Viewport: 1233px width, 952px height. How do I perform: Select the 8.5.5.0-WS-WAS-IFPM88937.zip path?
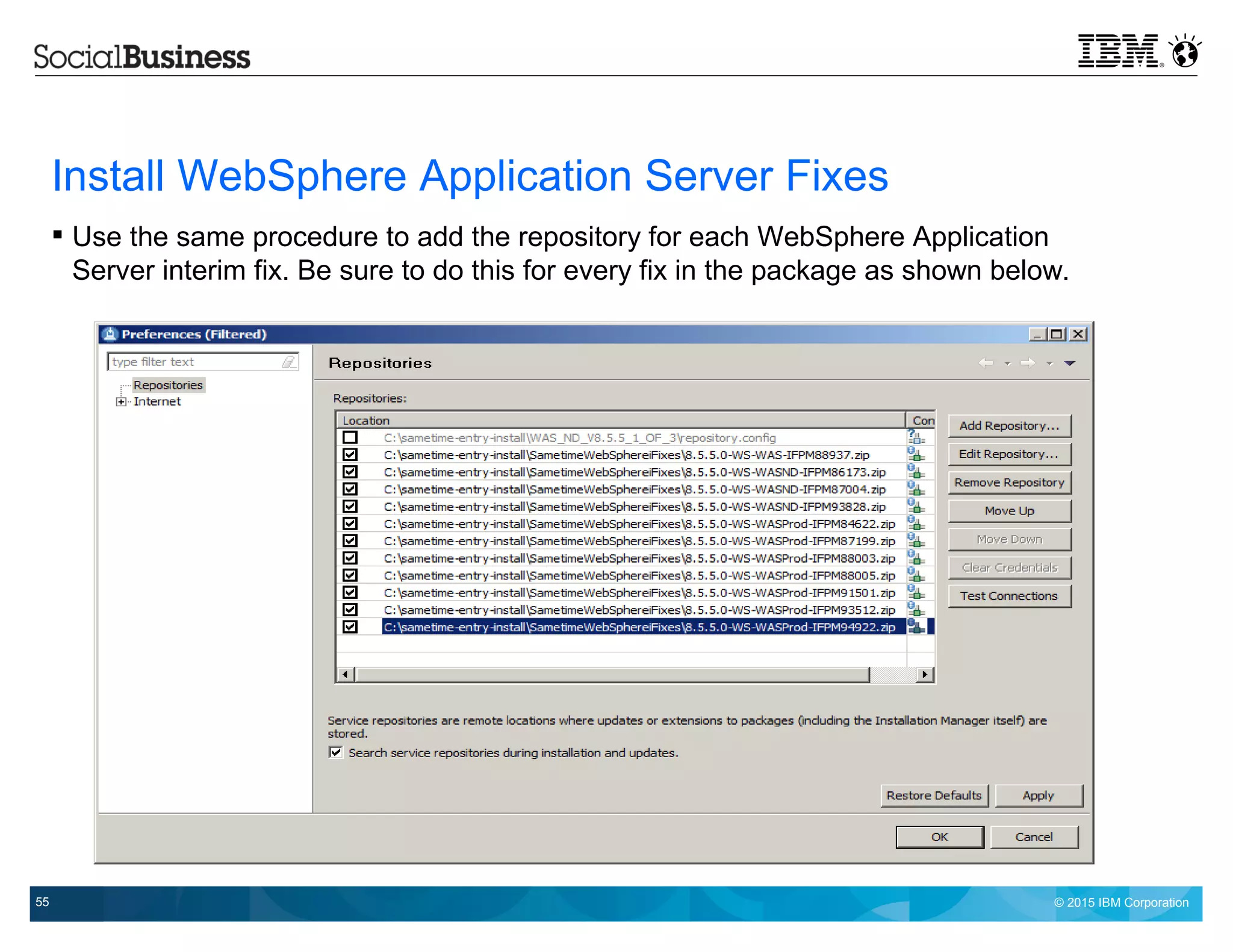pos(627,454)
